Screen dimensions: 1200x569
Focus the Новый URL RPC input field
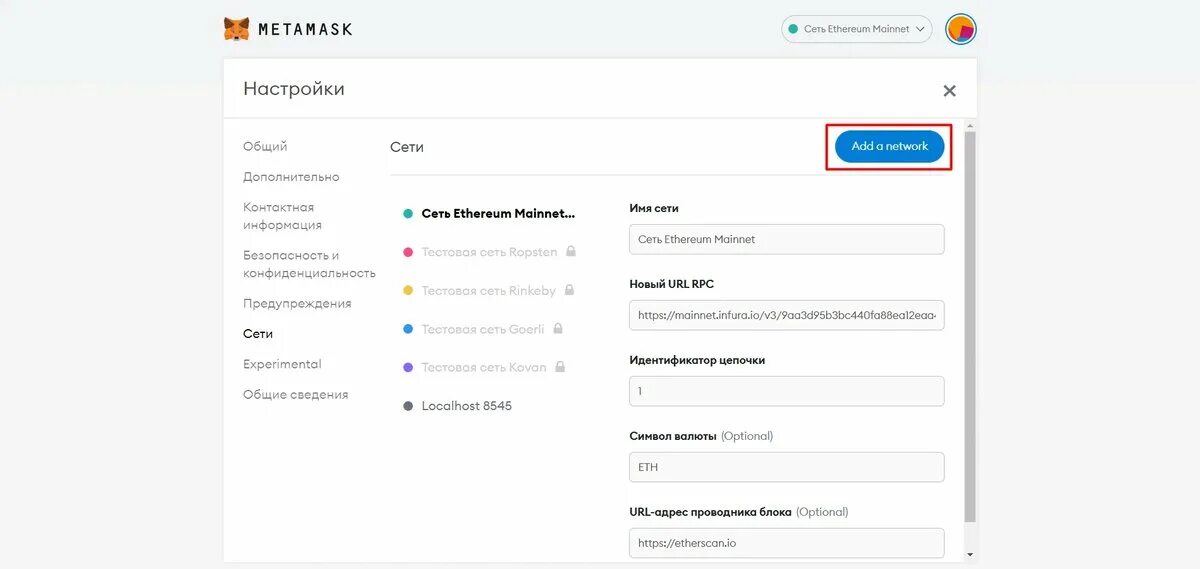(787, 315)
